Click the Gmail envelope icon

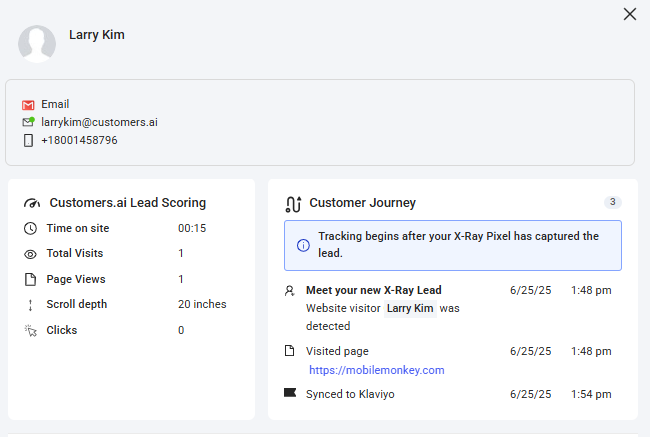(x=28, y=105)
